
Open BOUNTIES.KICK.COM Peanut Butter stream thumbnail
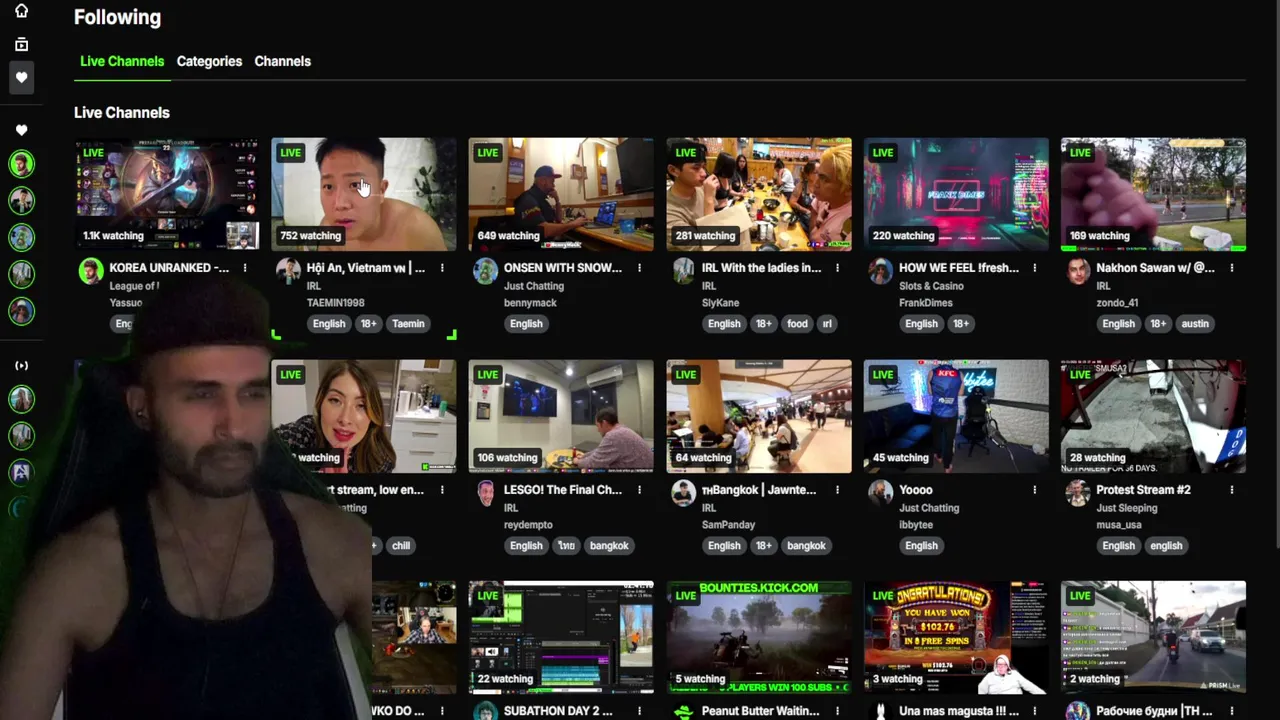pos(759,637)
